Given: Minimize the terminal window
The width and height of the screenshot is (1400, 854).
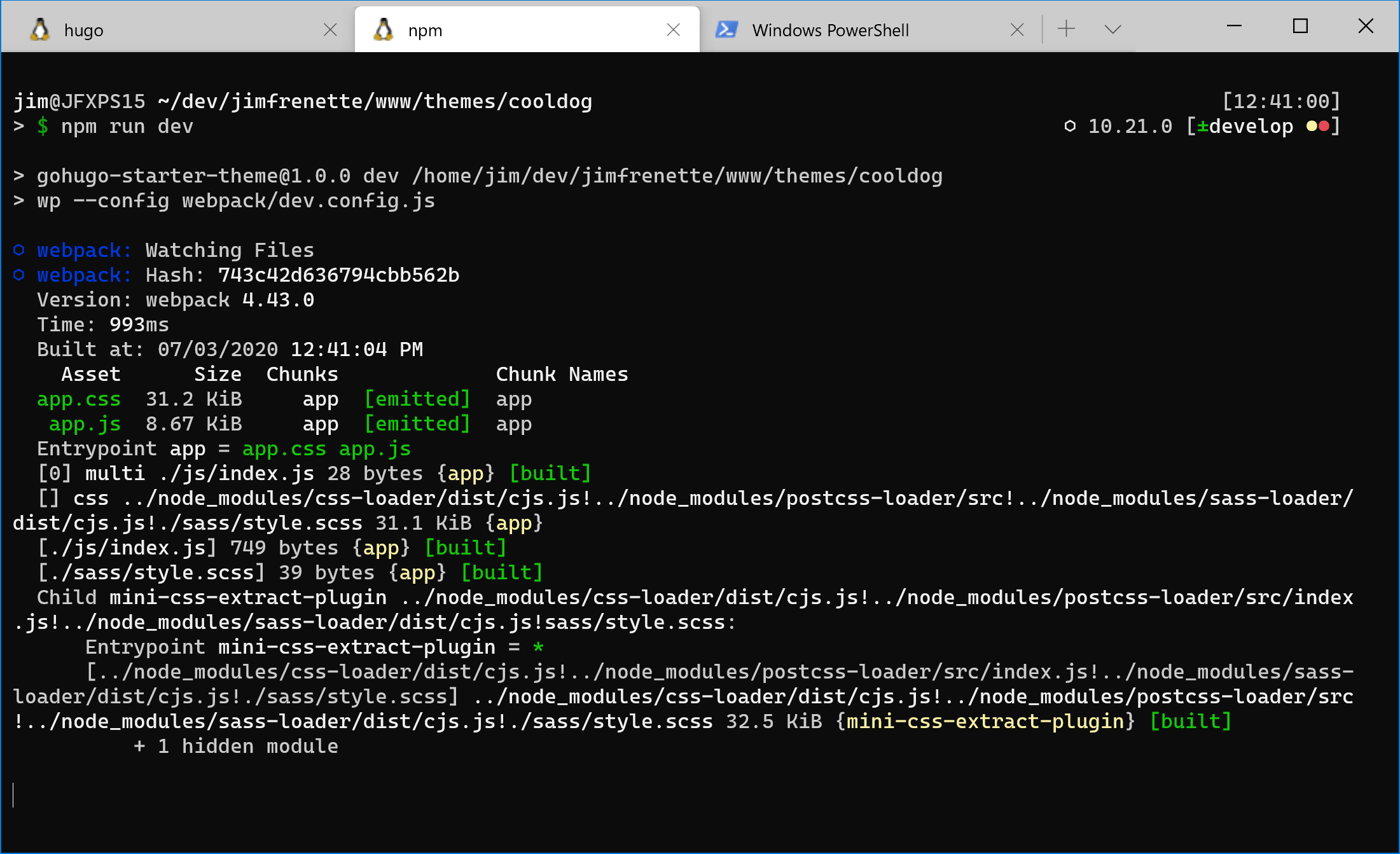Looking at the screenshot, I should 1234,26.
